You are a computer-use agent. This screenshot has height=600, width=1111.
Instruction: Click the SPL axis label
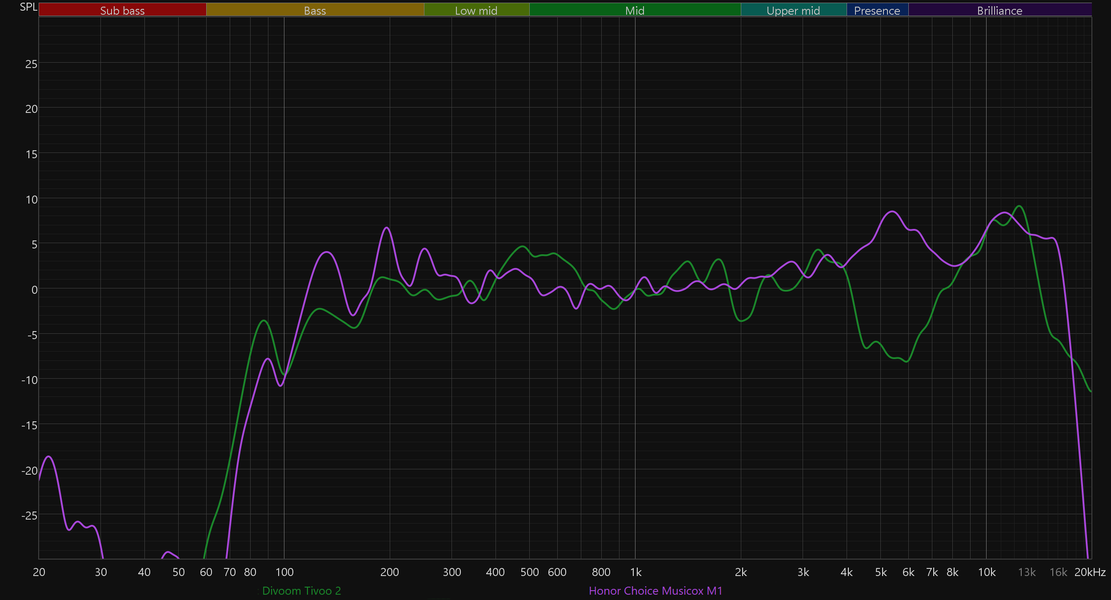click(x=28, y=7)
